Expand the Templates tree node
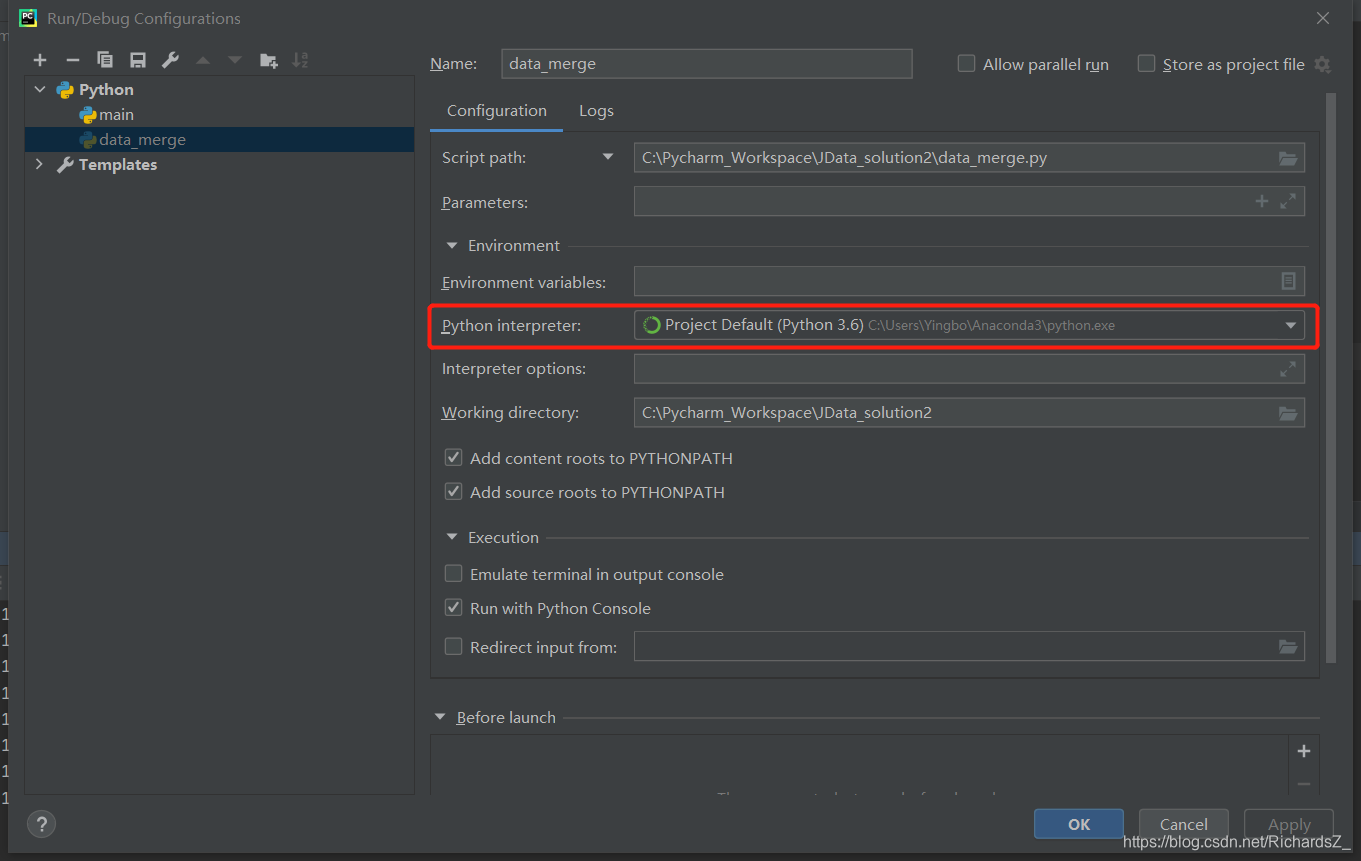The width and height of the screenshot is (1361, 861). (40, 164)
